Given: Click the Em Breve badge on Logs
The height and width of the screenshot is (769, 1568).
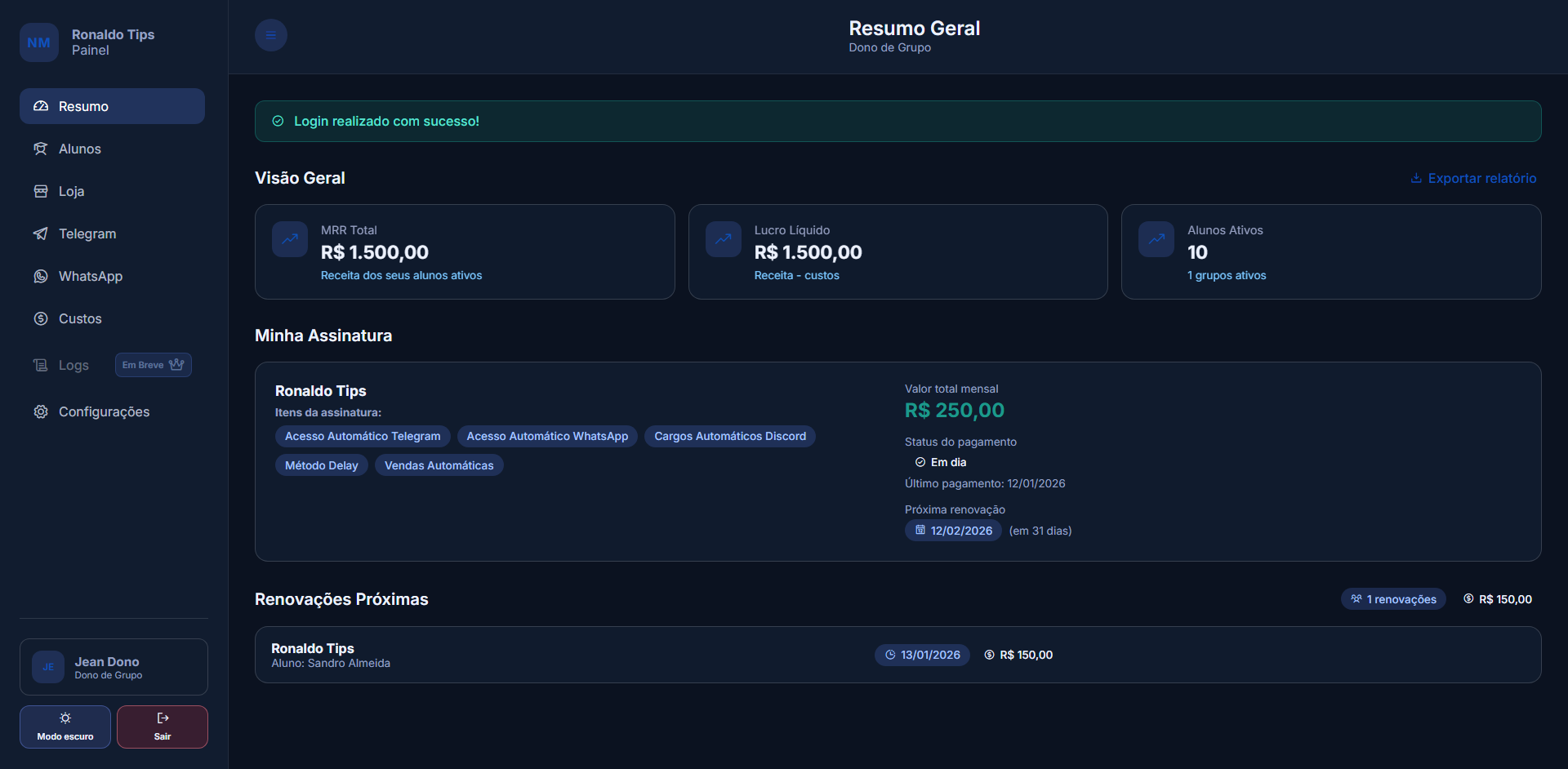Looking at the screenshot, I should click(153, 365).
